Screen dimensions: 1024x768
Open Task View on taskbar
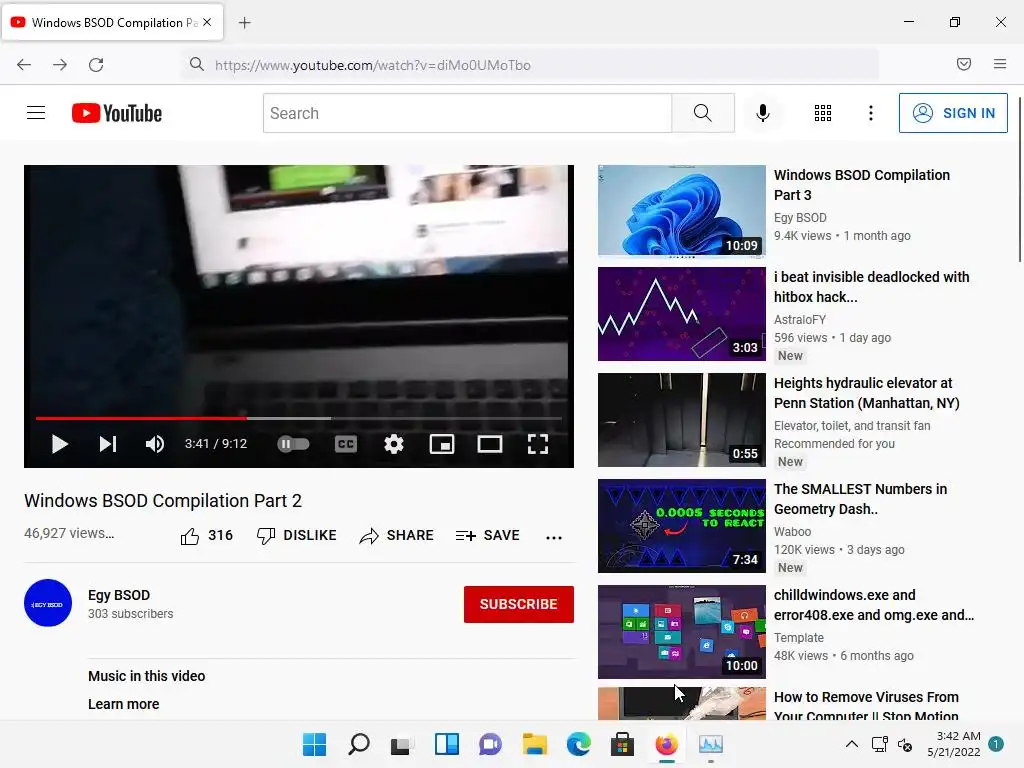pyautogui.click(x=402, y=744)
